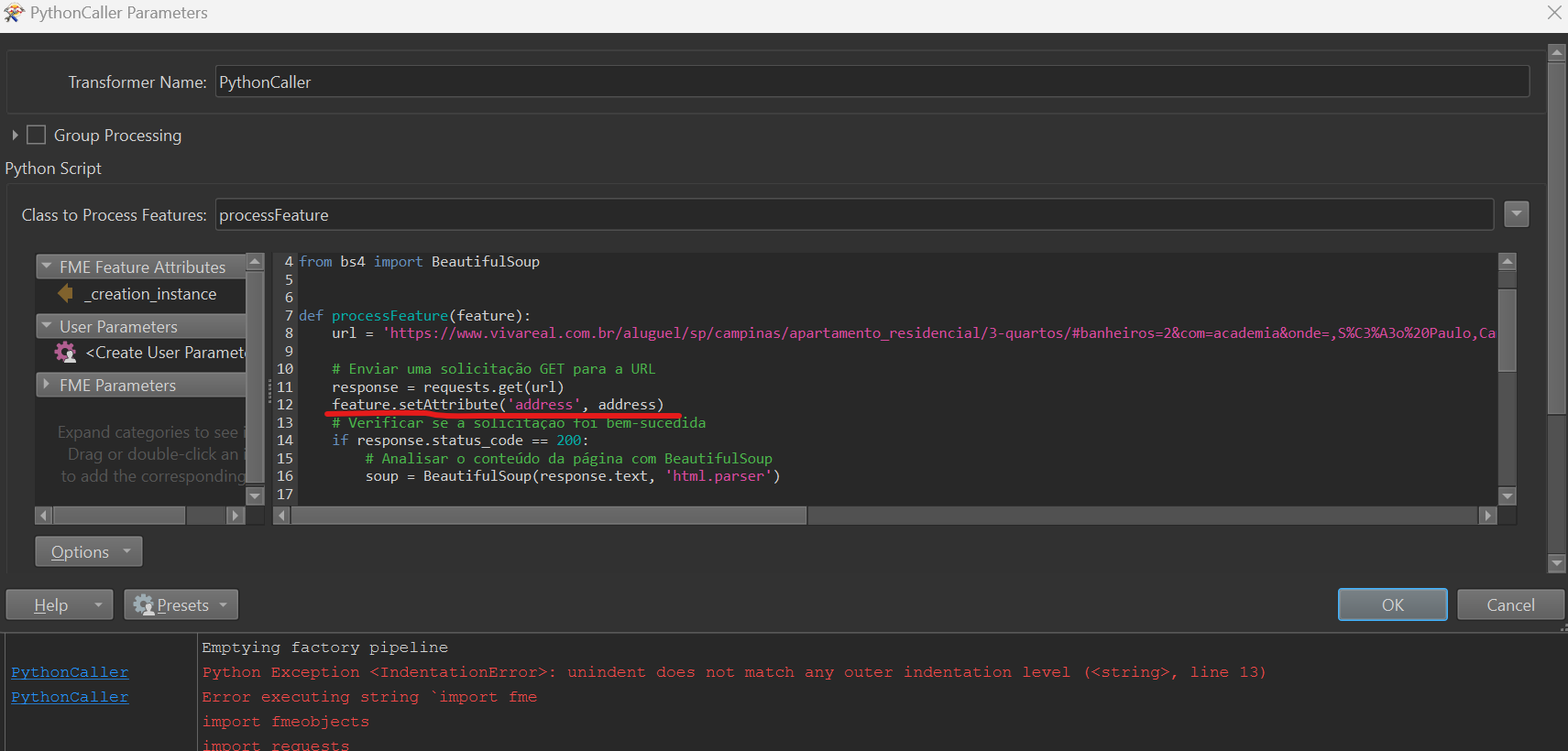Open the second PythonCaller log link
Image resolution: width=1568 pixels, height=751 pixels.
(x=70, y=697)
